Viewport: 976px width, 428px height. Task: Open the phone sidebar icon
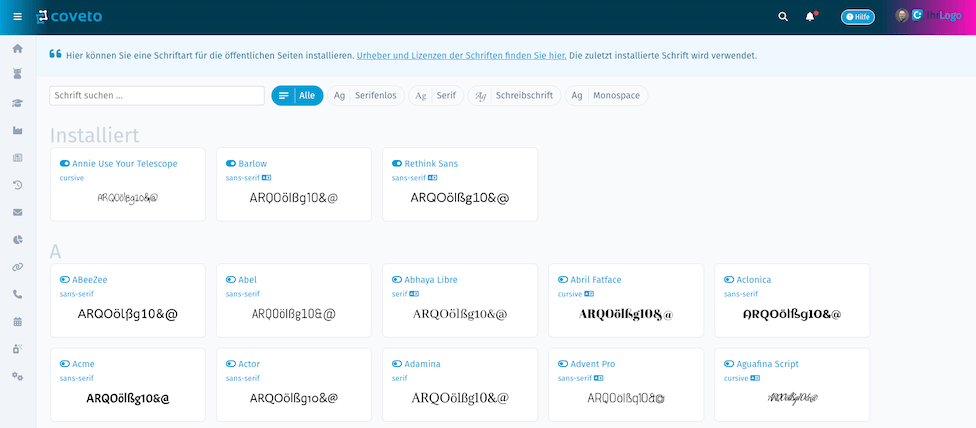(x=17, y=294)
